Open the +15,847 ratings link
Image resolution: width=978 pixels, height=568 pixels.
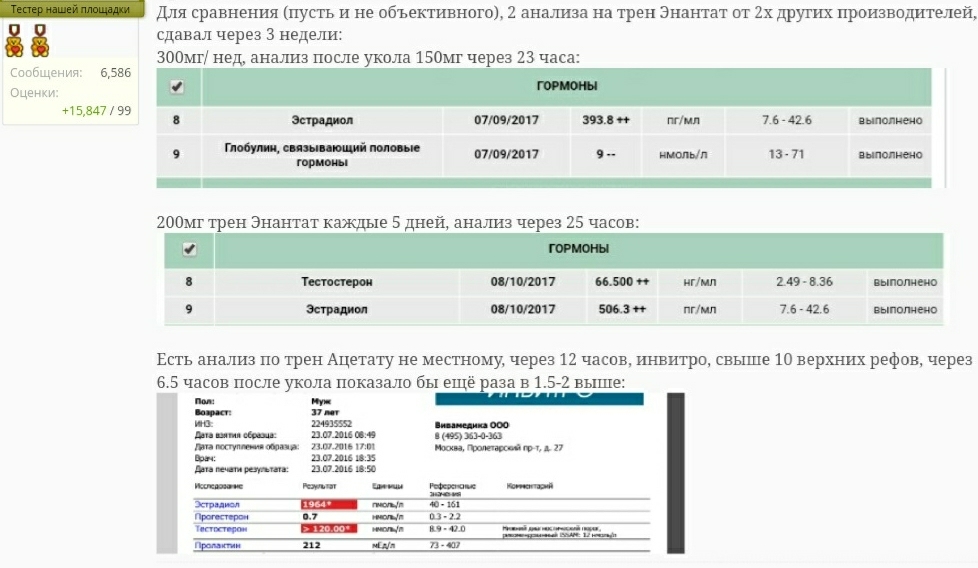84,110
